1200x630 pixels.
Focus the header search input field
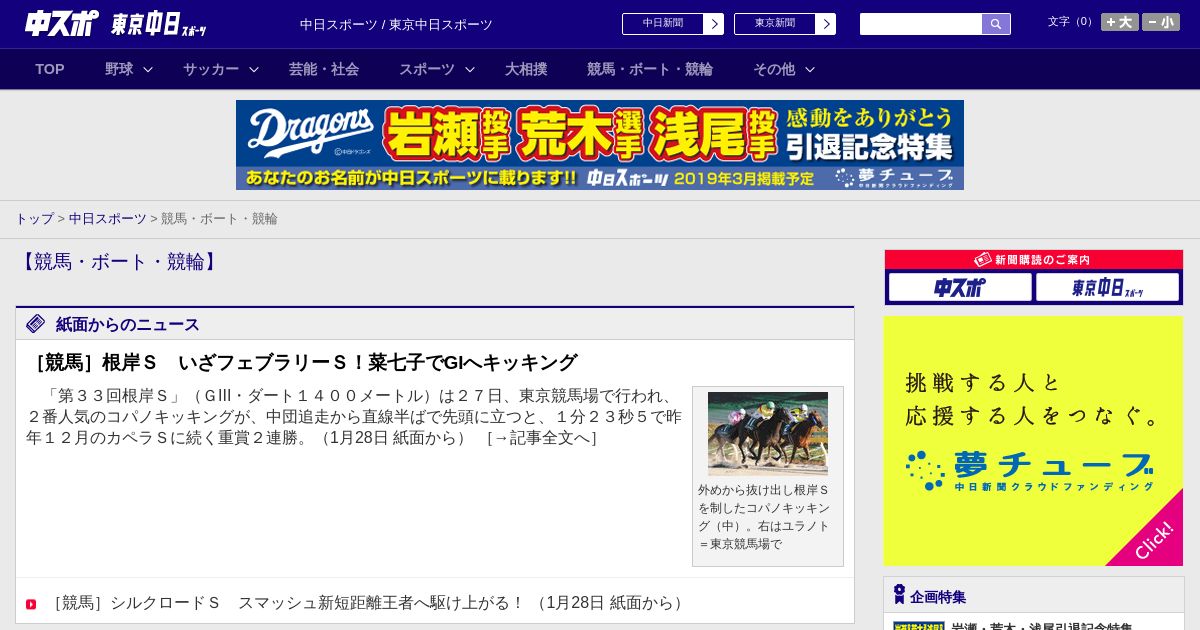921,24
